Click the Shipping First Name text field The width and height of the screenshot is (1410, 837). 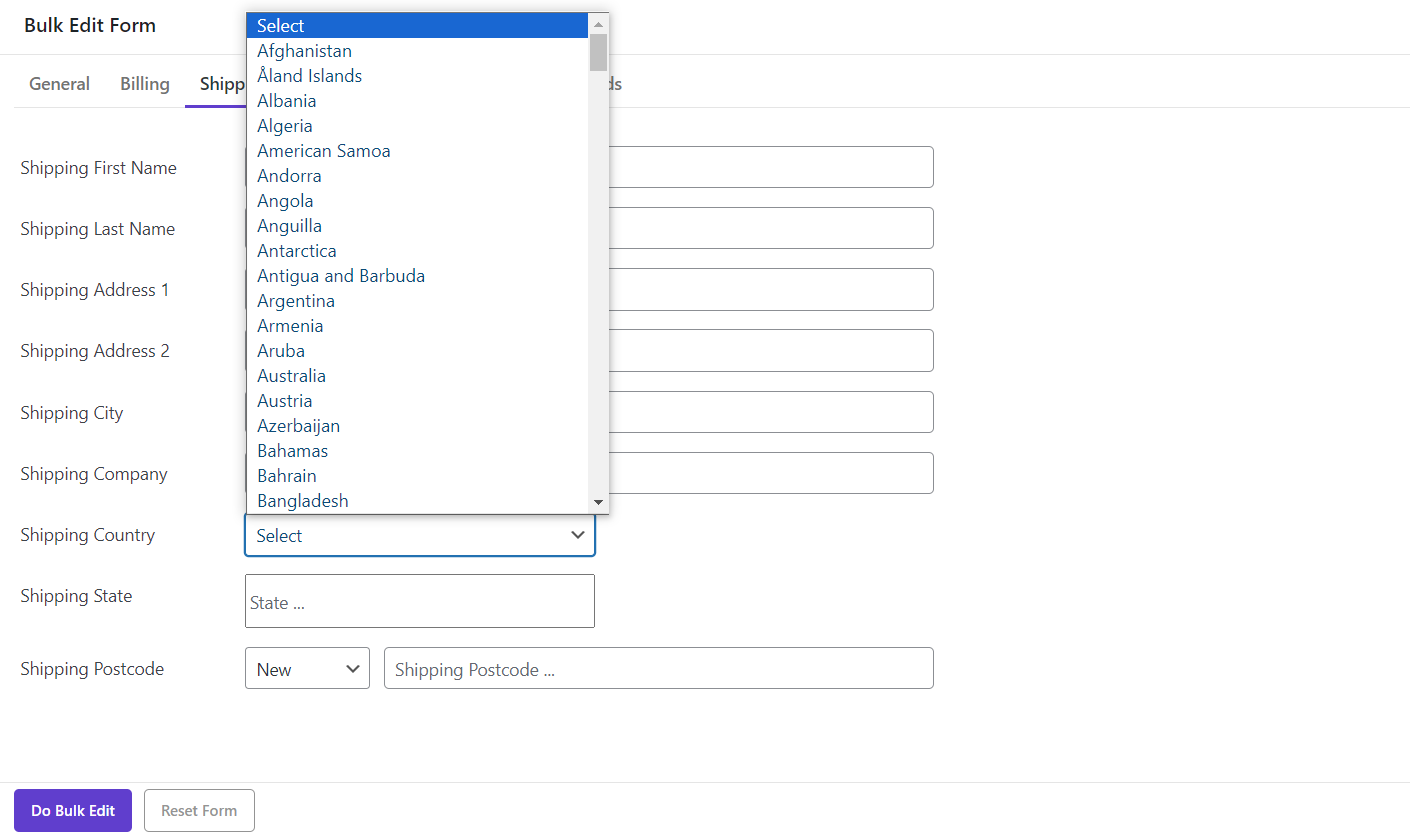pyautogui.click(x=770, y=167)
